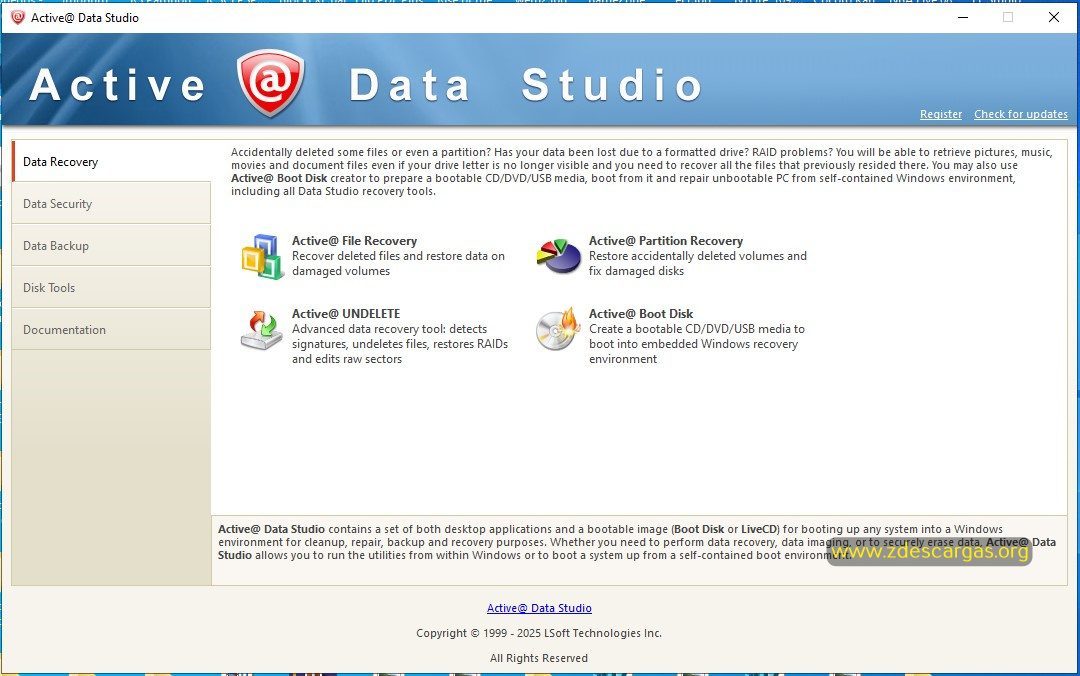
Task: Open the Data Backup tab
Action: (112, 245)
